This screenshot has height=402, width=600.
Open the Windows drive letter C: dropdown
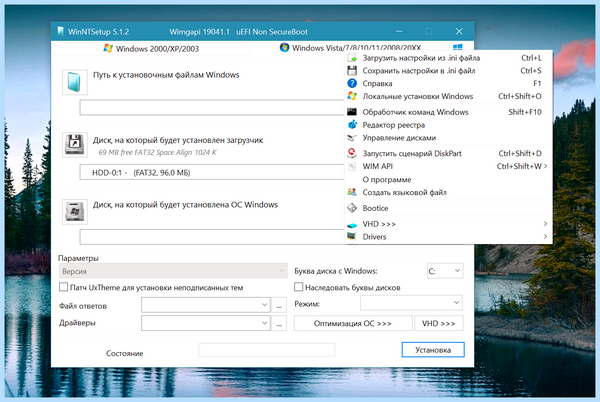click(x=445, y=271)
